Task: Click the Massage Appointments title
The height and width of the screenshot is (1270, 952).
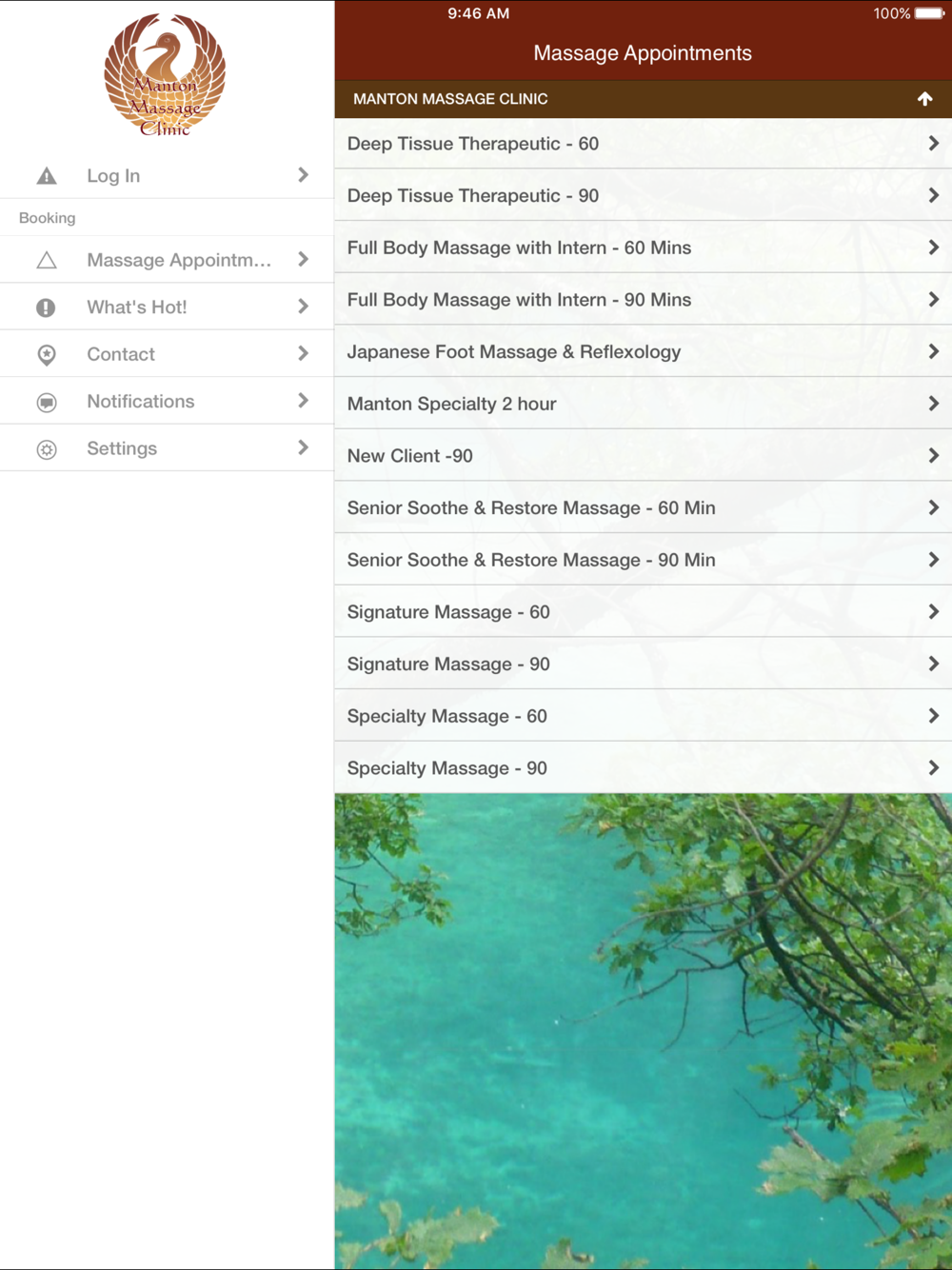Action: (x=643, y=53)
